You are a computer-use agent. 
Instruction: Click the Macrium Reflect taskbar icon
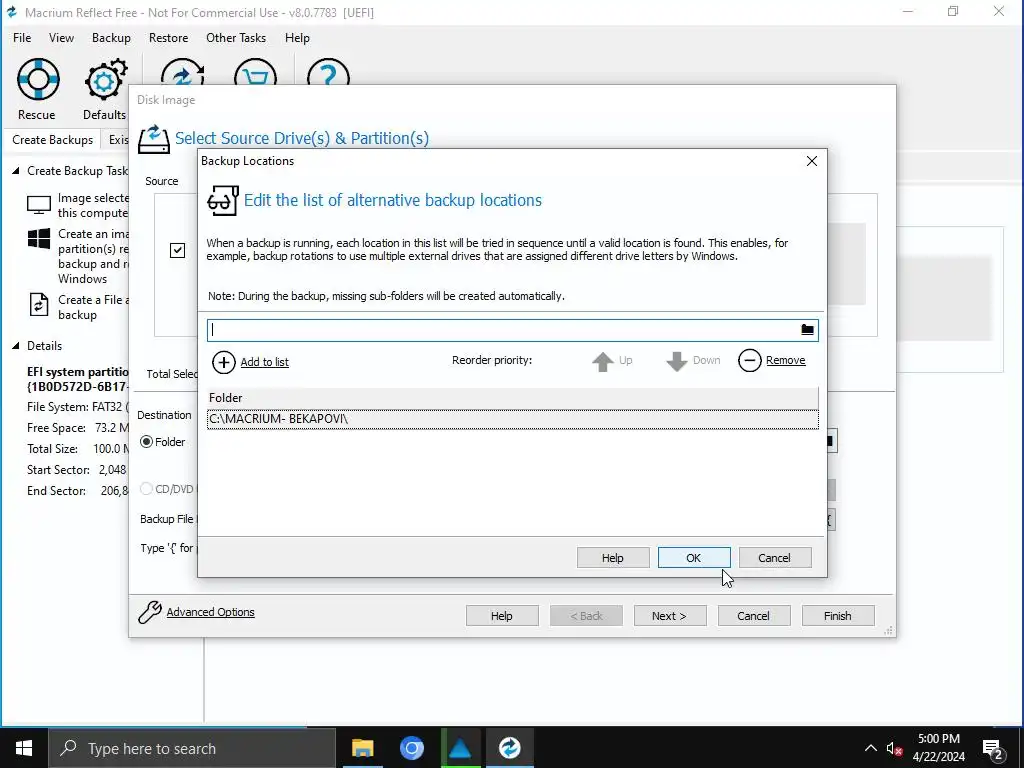coord(509,748)
